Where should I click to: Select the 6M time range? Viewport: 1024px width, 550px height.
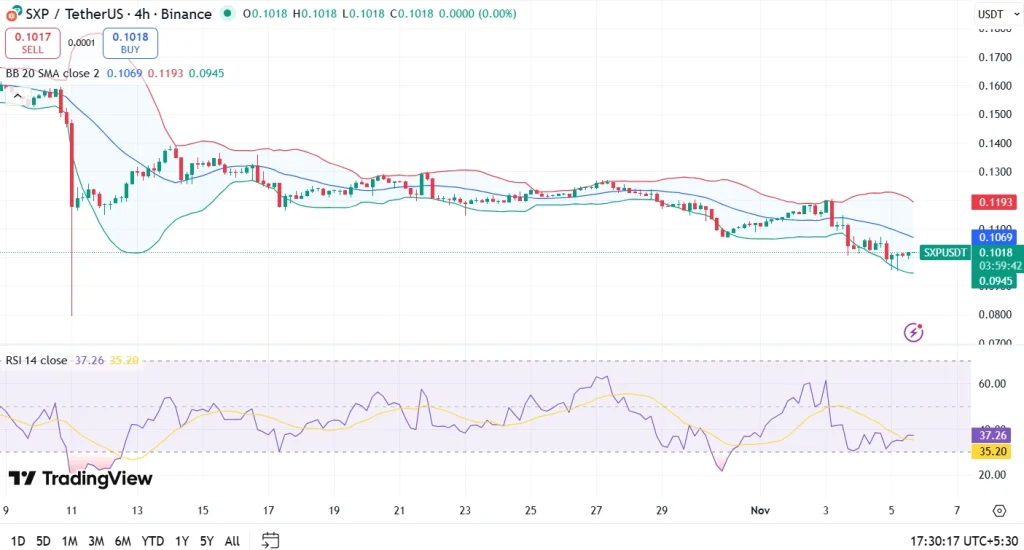[123, 541]
